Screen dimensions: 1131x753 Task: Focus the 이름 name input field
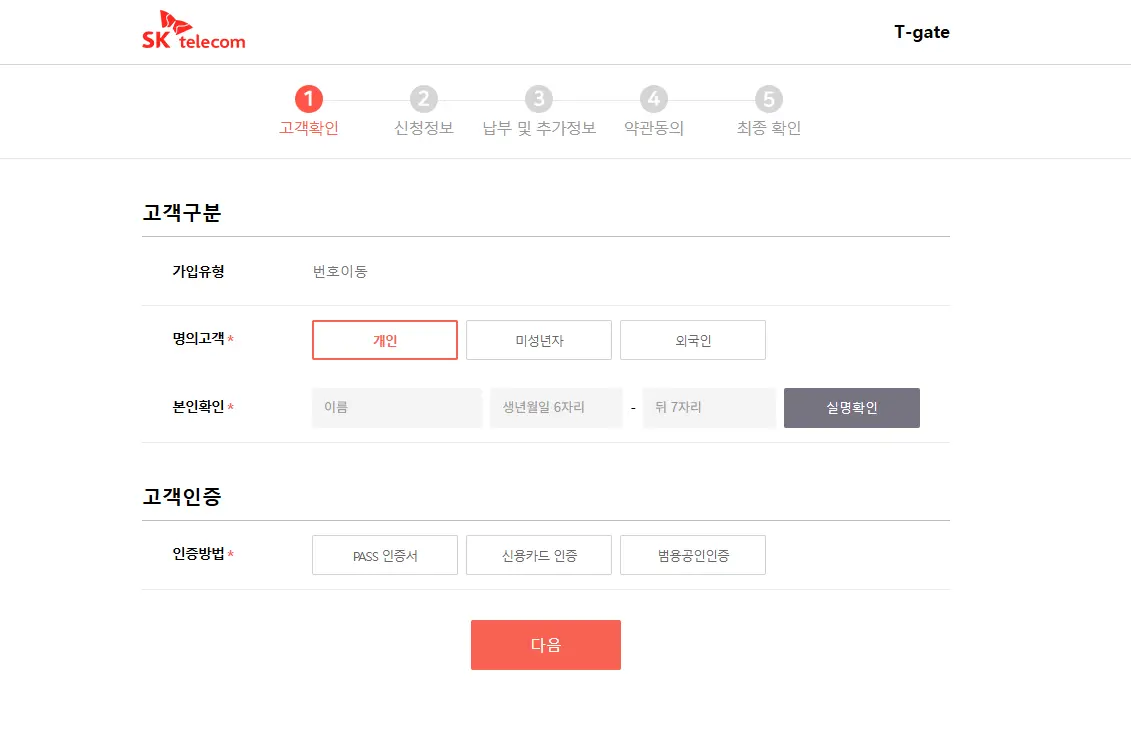coord(397,408)
